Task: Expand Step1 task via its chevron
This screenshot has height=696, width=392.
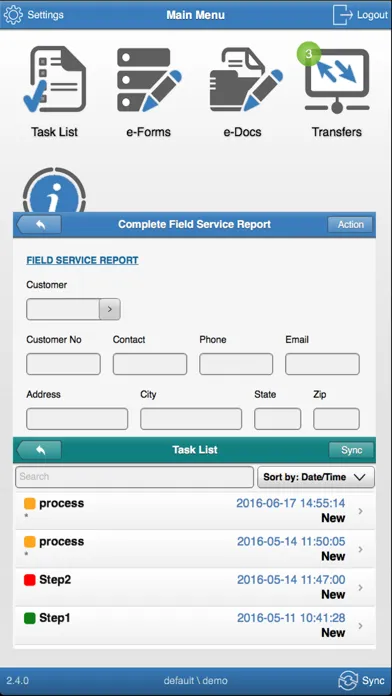Action: 360,625
